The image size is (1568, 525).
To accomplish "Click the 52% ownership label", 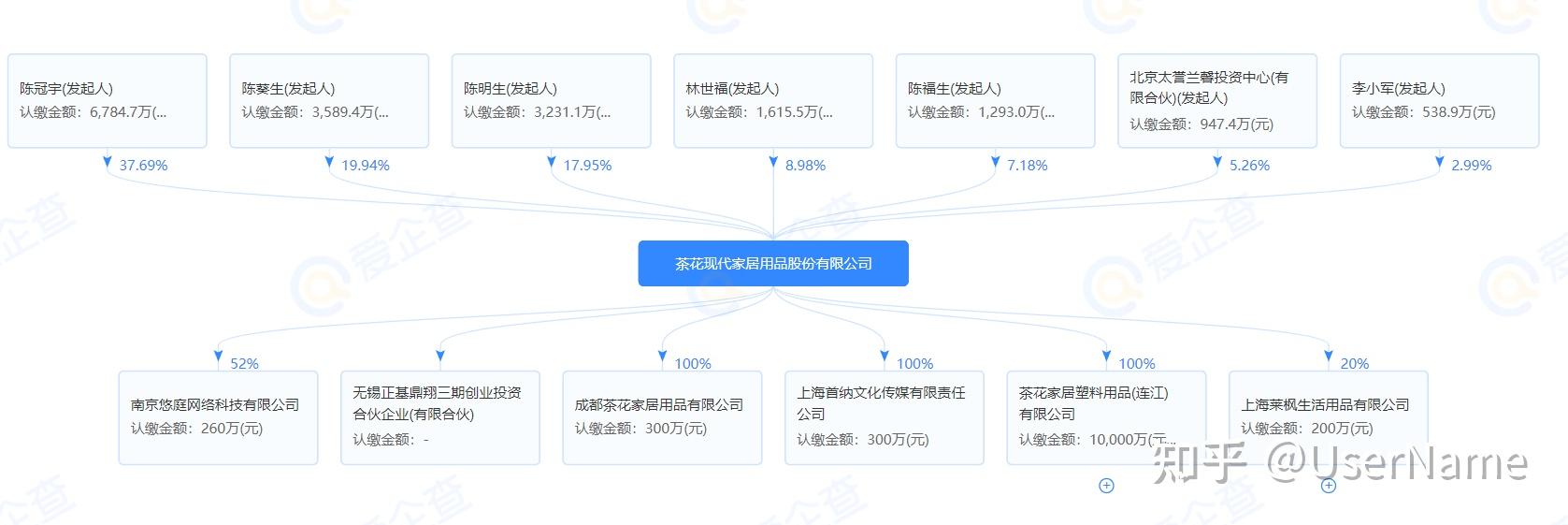I will click(x=244, y=364).
